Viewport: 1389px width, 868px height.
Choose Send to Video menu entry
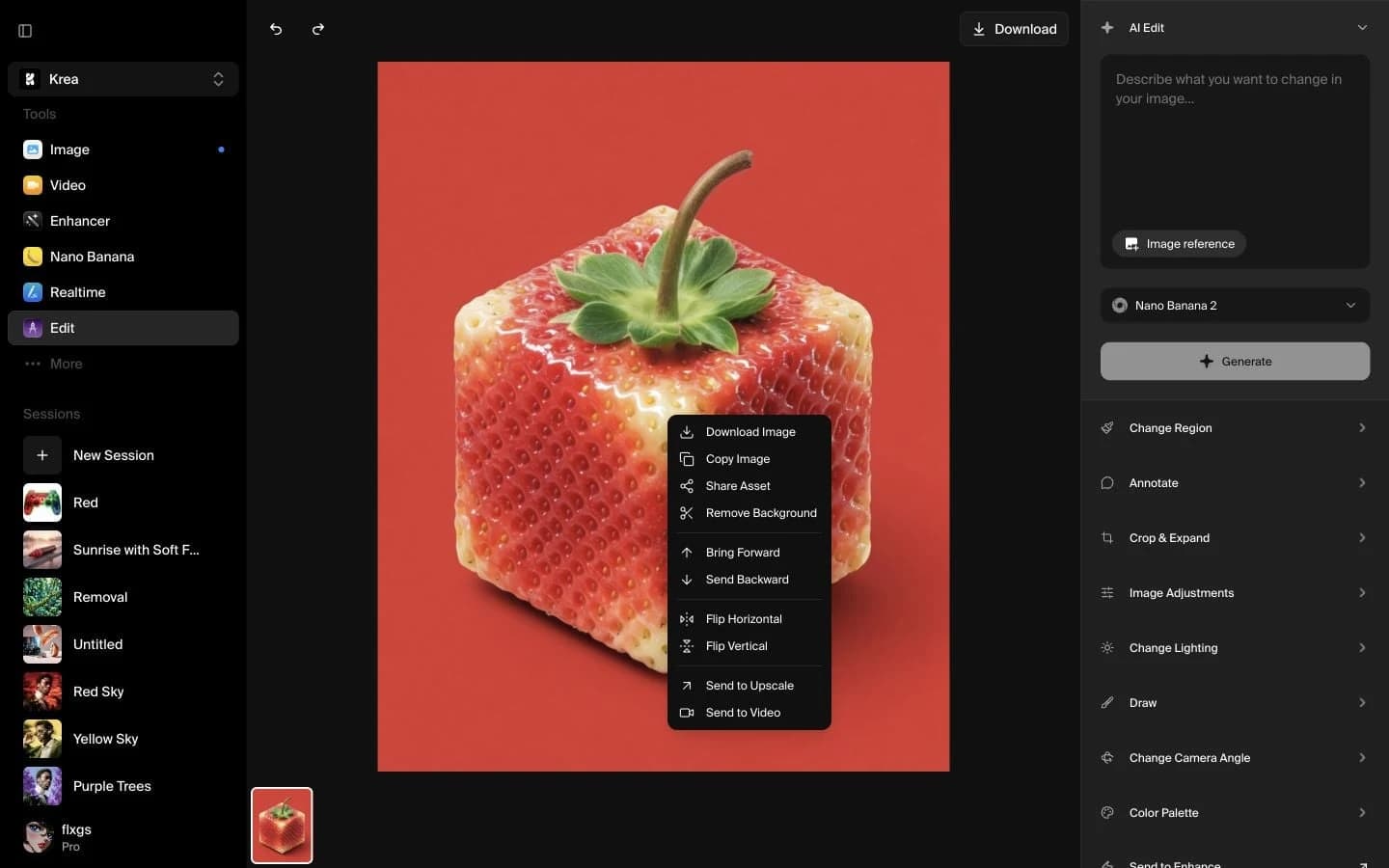click(x=749, y=713)
